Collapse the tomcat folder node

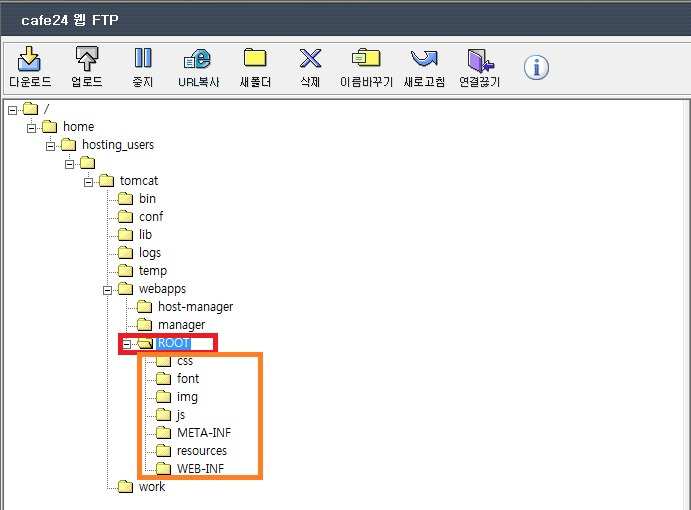click(x=89, y=182)
